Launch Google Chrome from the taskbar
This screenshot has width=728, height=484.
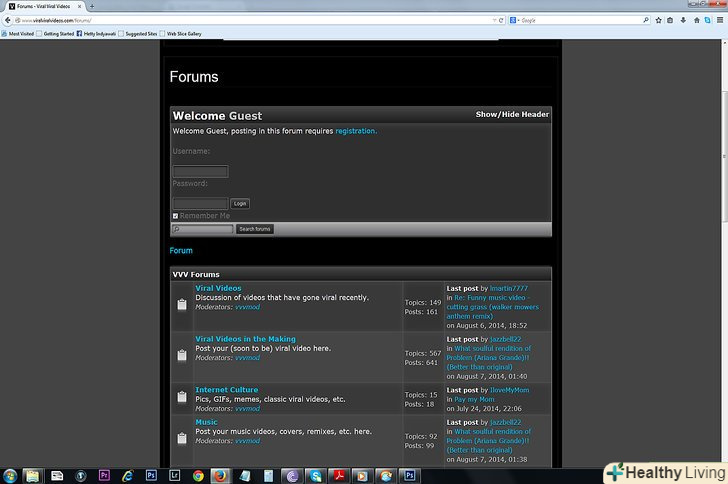tap(198, 476)
